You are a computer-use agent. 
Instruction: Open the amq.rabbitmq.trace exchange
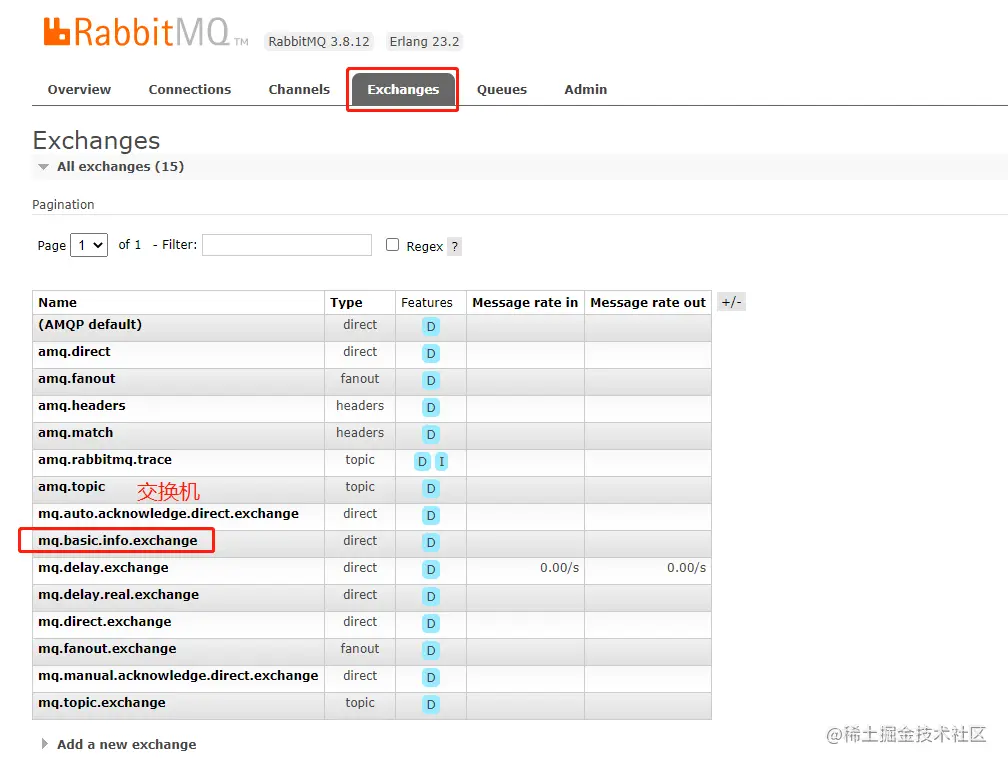point(105,459)
